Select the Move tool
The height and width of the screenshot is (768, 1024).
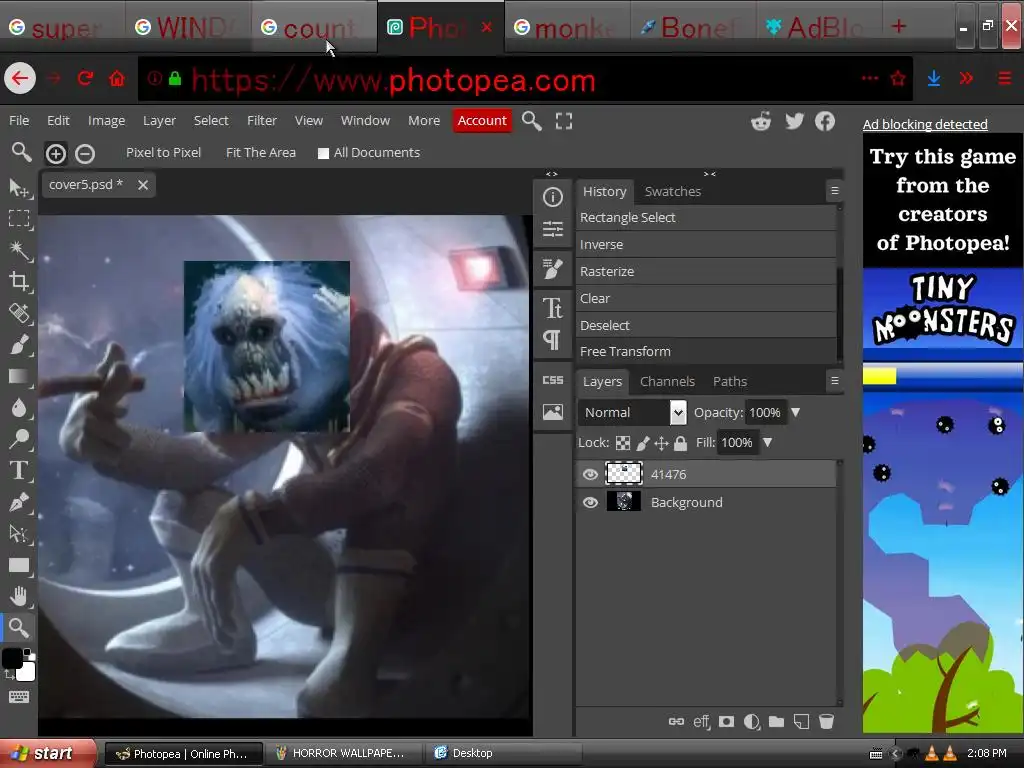point(19,187)
